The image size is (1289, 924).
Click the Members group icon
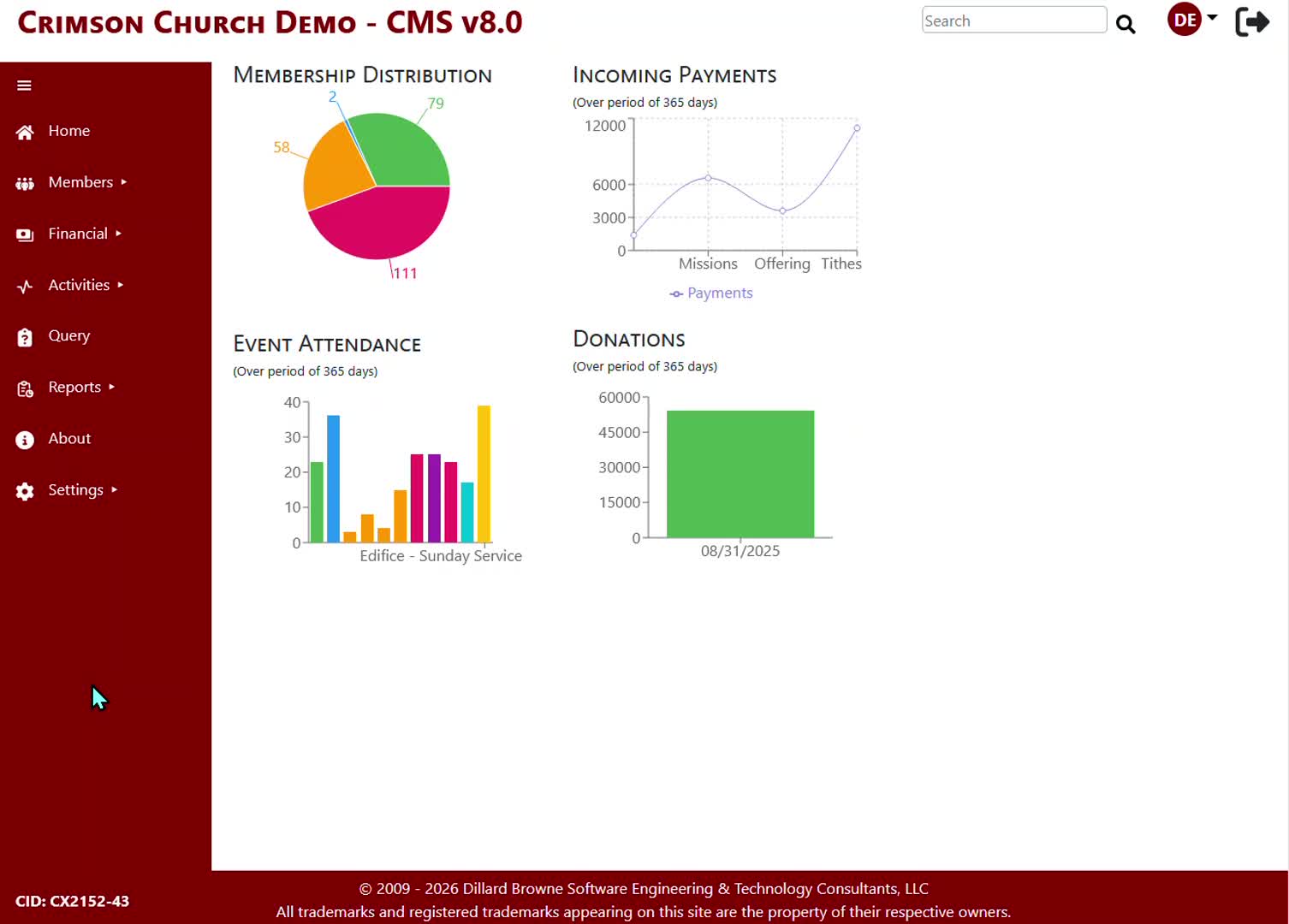point(25,183)
